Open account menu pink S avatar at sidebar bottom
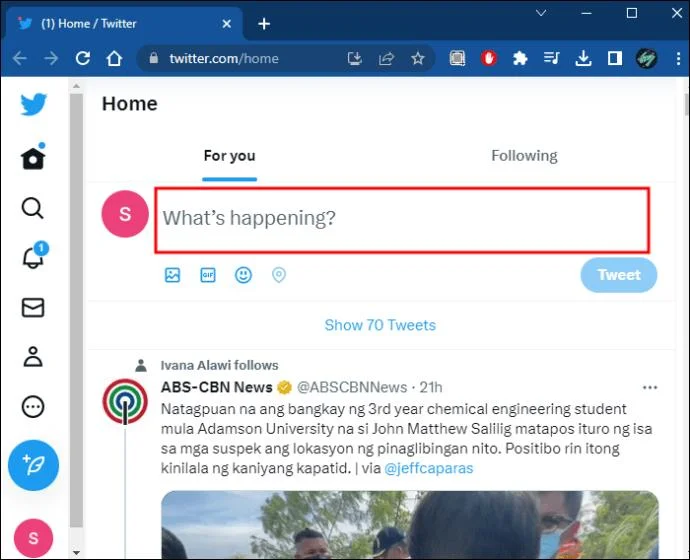Screen dimensions: 690x560 click(x=33, y=538)
